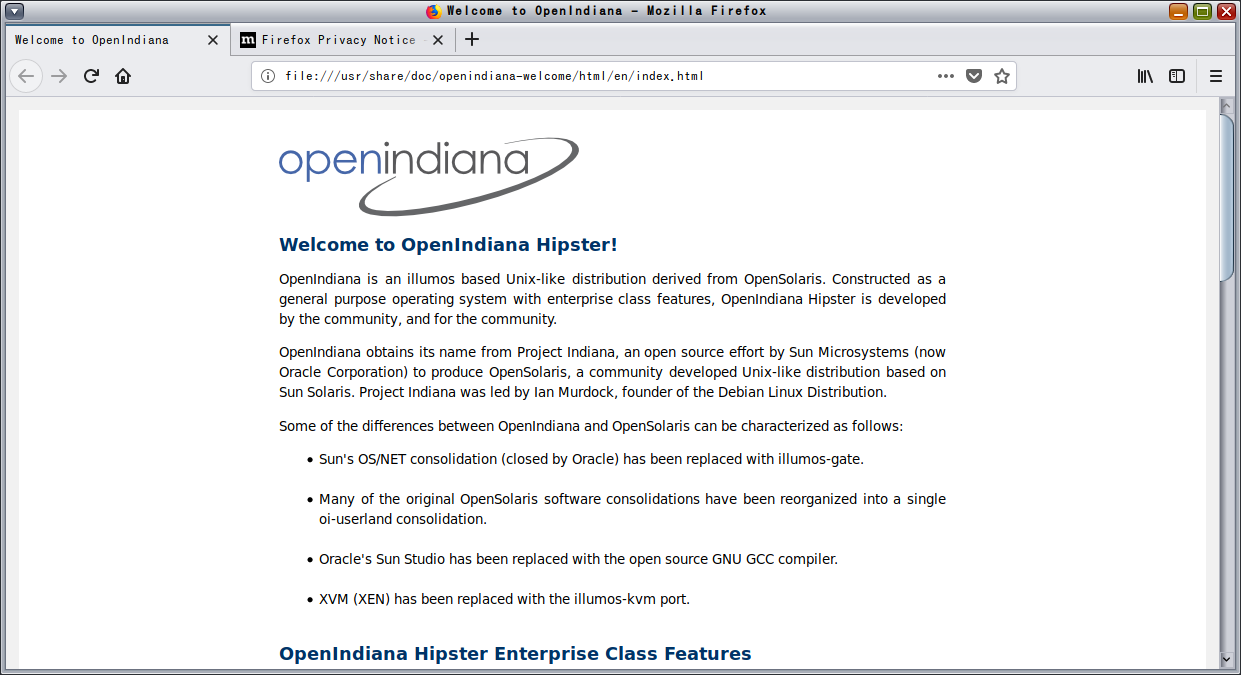The image size is (1241, 675).
Task: Open the Firefox hamburger menu
Action: (1216, 76)
